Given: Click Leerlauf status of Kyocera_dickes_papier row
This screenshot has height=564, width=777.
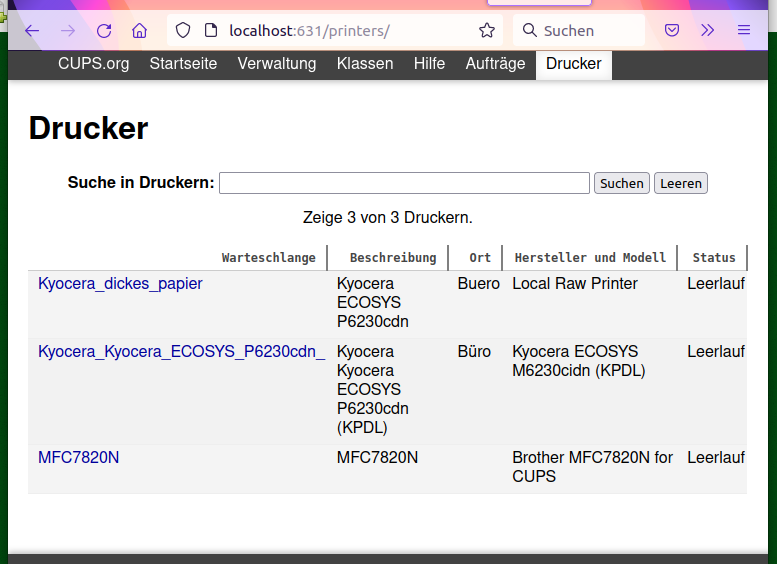Looking at the screenshot, I should coord(716,283).
